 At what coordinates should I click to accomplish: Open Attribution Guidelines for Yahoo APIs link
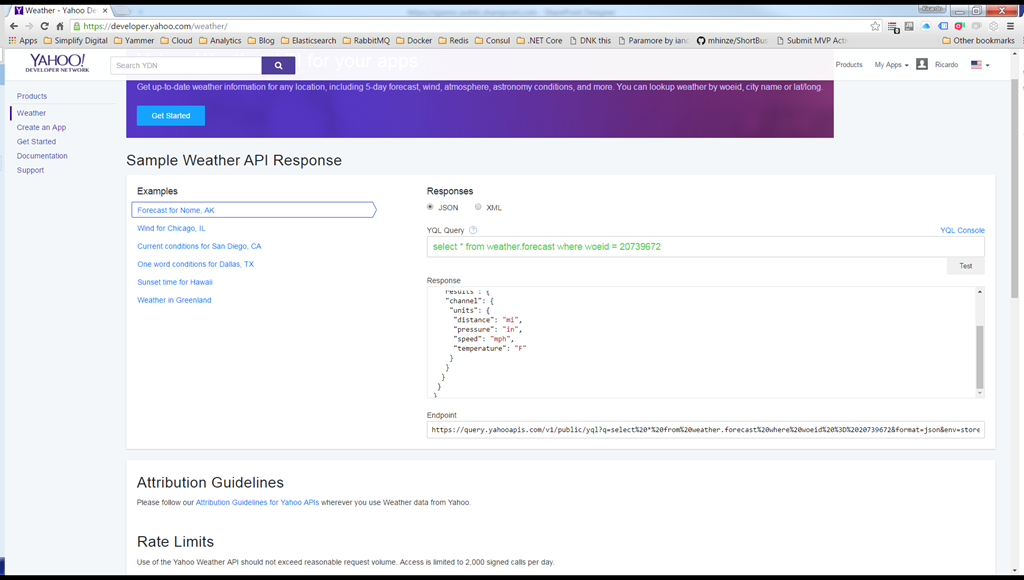257,502
